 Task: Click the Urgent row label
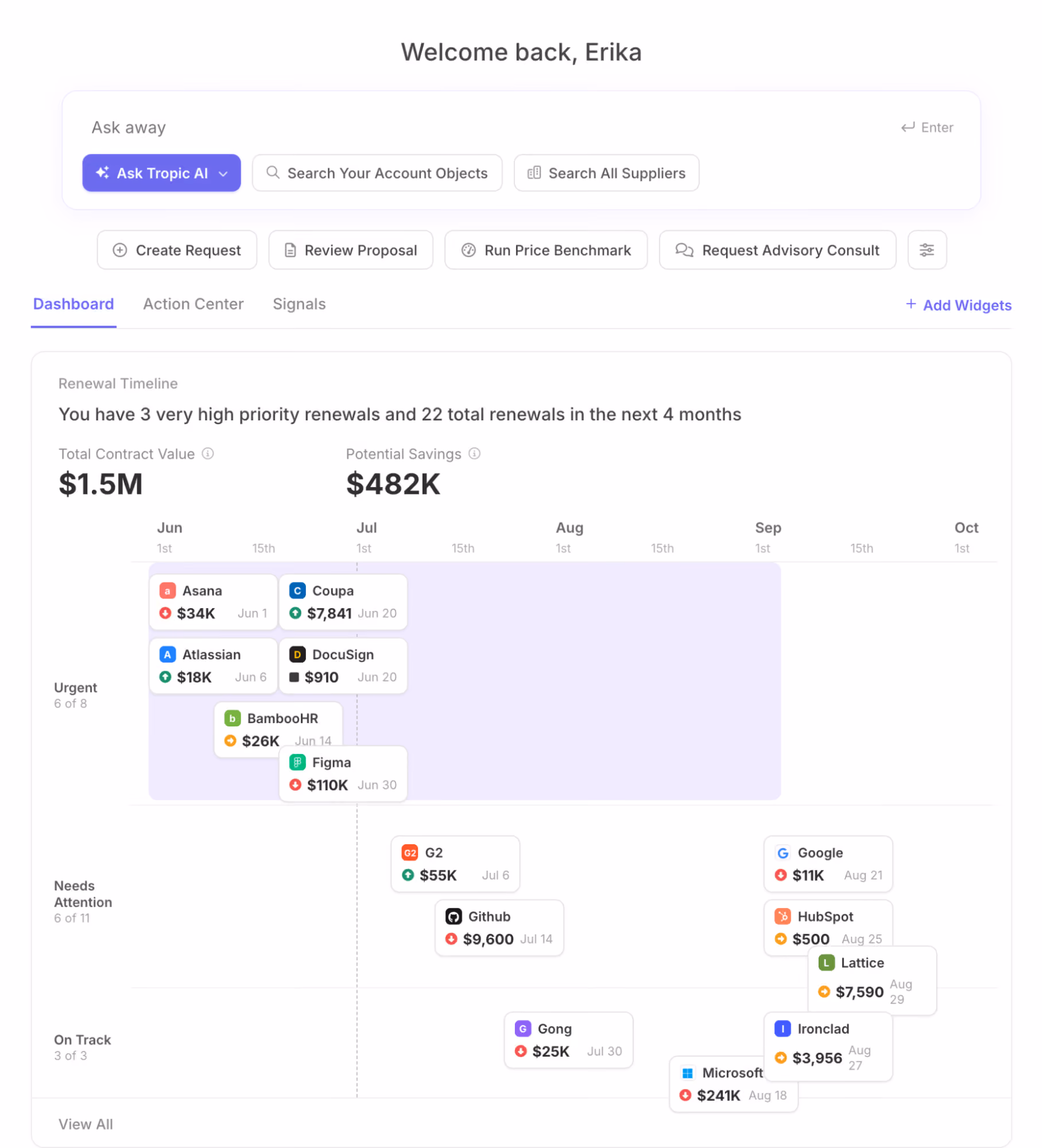(75, 687)
